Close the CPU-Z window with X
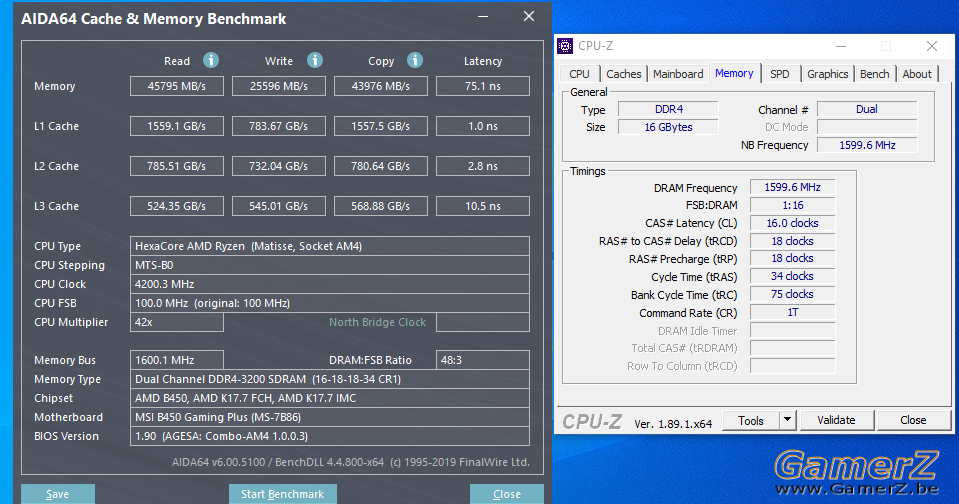The height and width of the screenshot is (504, 959). click(x=931, y=46)
